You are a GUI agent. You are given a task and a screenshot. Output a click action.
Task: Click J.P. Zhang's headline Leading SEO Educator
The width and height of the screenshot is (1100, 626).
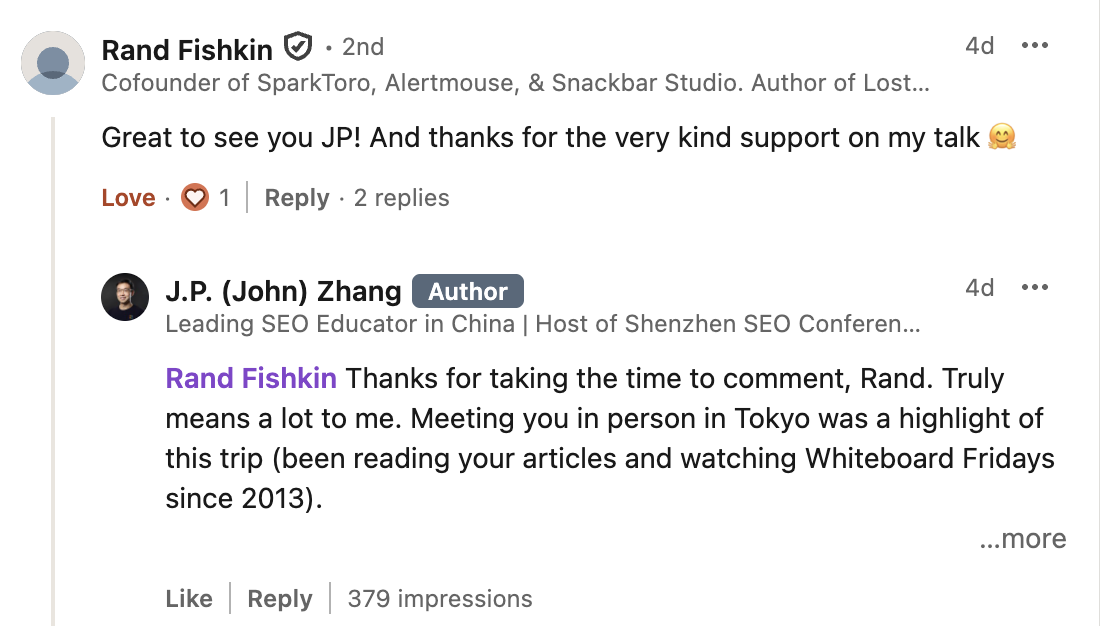coord(542,324)
